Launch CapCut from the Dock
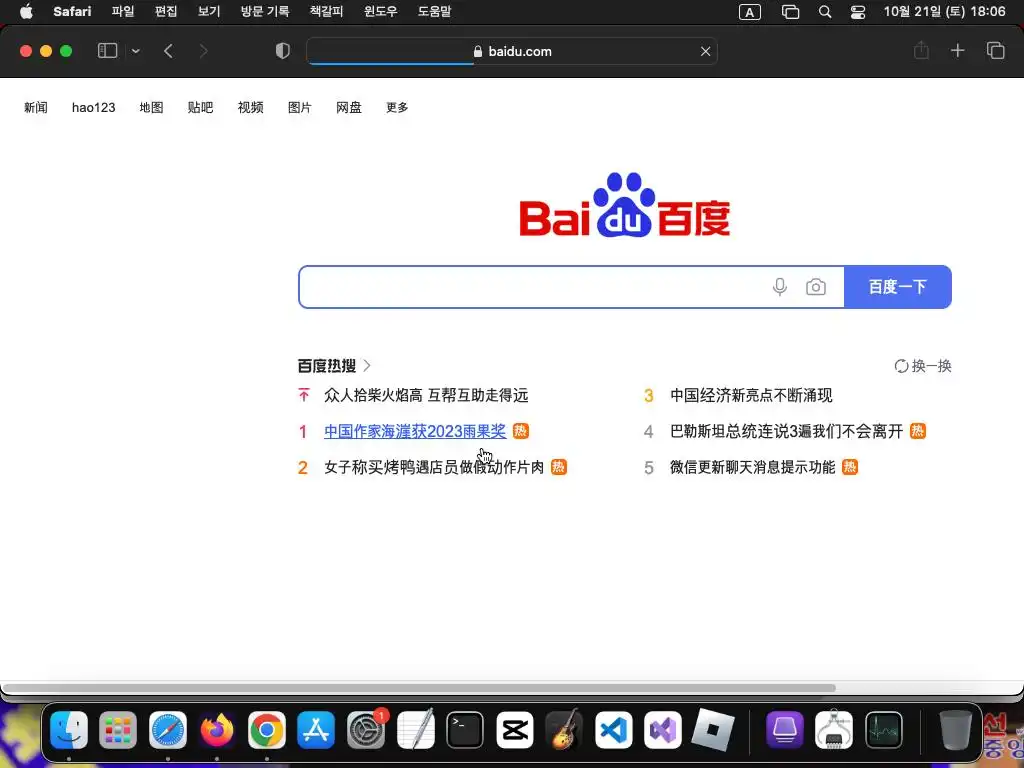The width and height of the screenshot is (1024, 768). tap(515, 729)
